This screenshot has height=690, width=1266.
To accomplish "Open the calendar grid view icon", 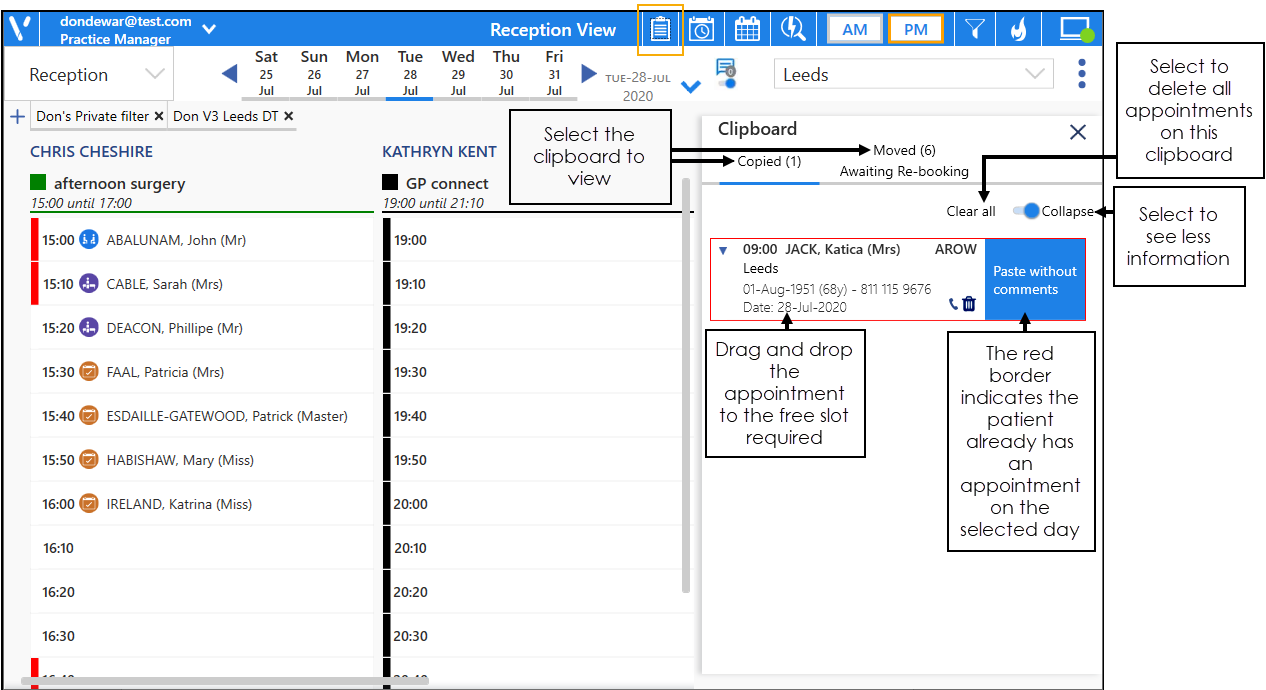I will tap(747, 29).
